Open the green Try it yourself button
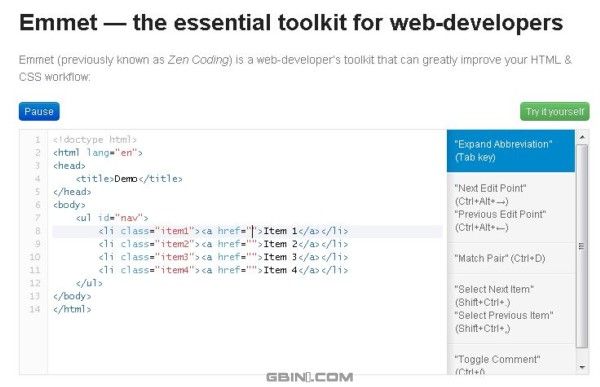 point(554,111)
